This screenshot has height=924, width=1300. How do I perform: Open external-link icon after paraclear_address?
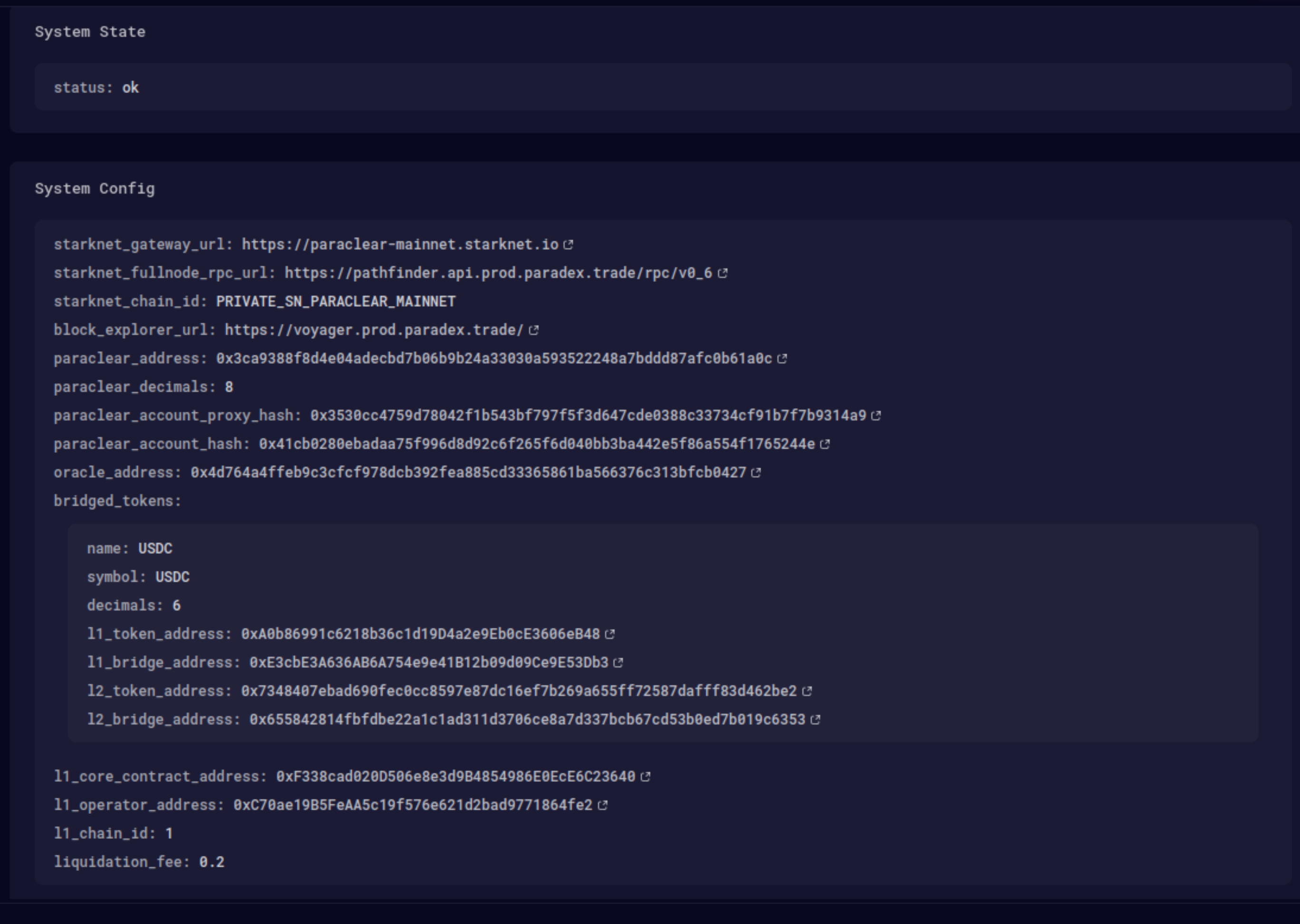[782, 359]
